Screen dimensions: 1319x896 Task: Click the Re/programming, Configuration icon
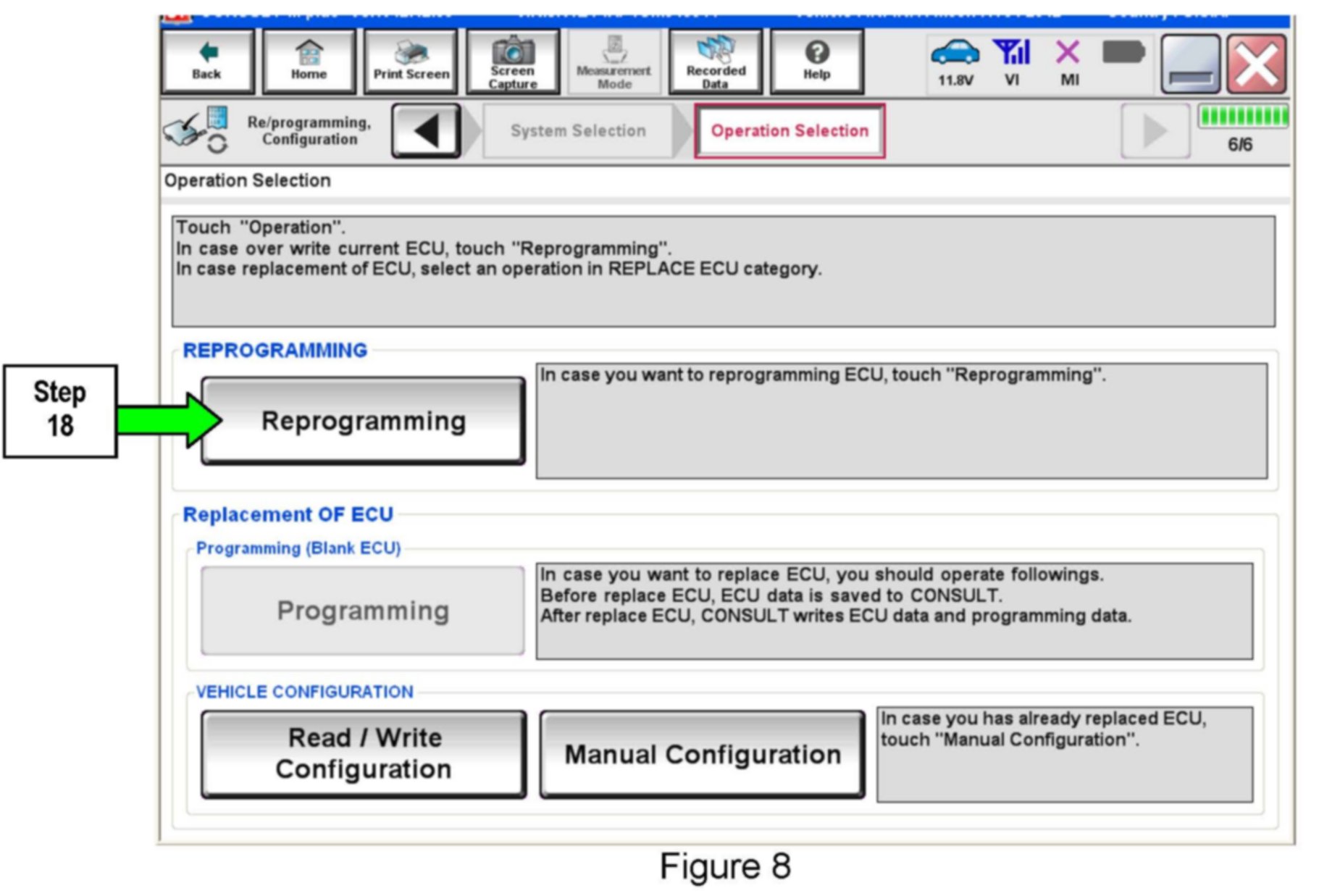click(x=197, y=130)
